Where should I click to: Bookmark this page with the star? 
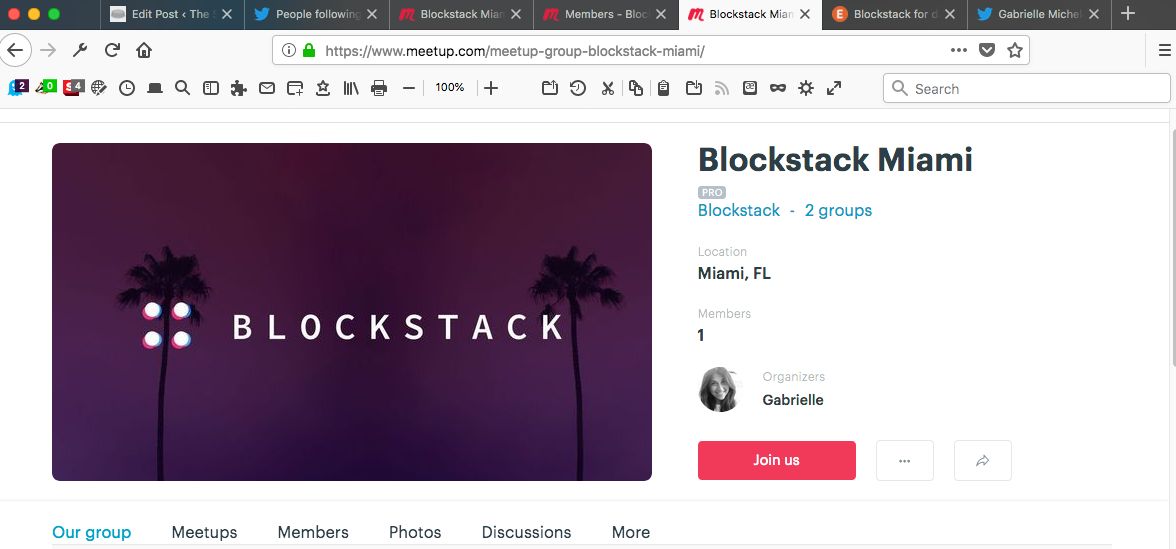click(x=1015, y=50)
